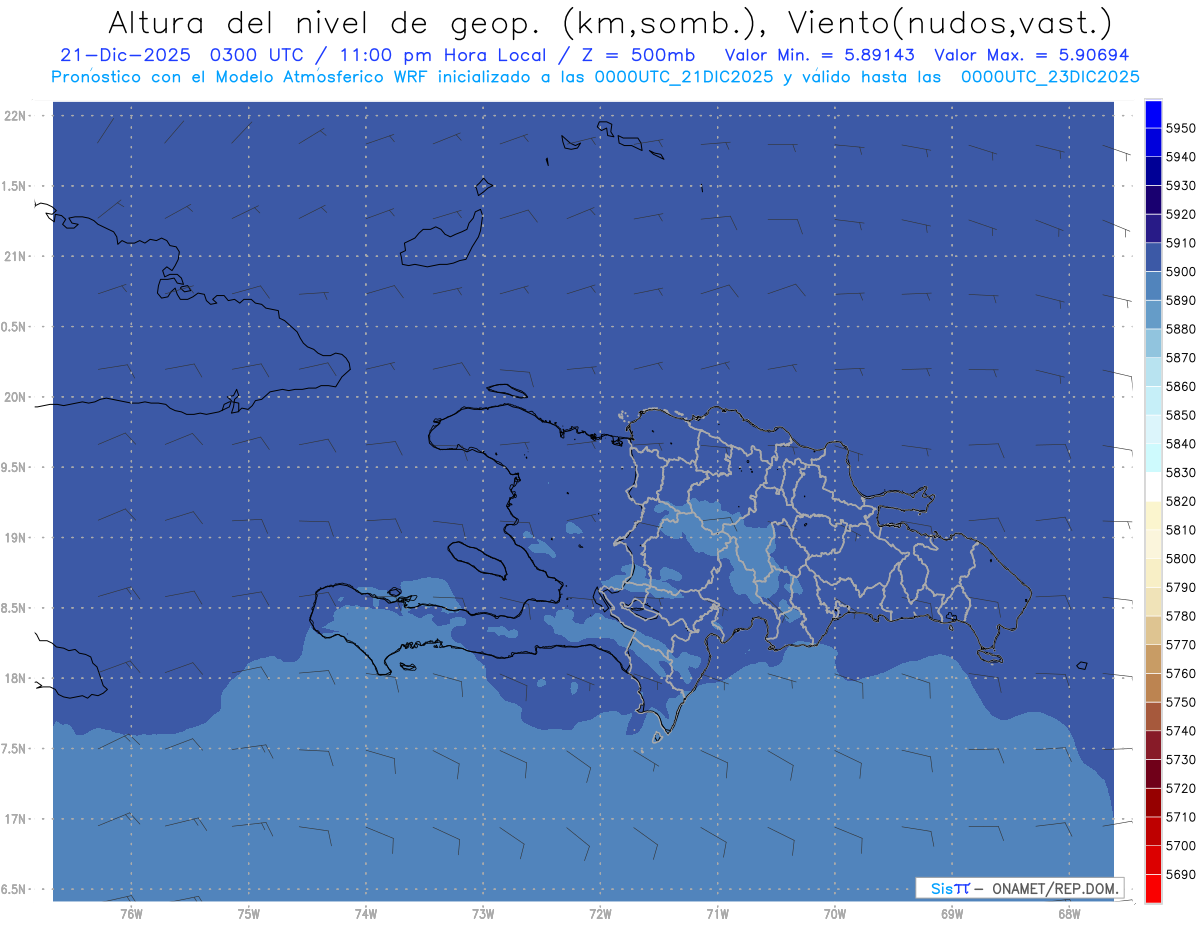Image resolution: width=1200 pixels, height=927 pixels.
Task: Click the legend value '5850'
Action: [x=1181, y=415]
